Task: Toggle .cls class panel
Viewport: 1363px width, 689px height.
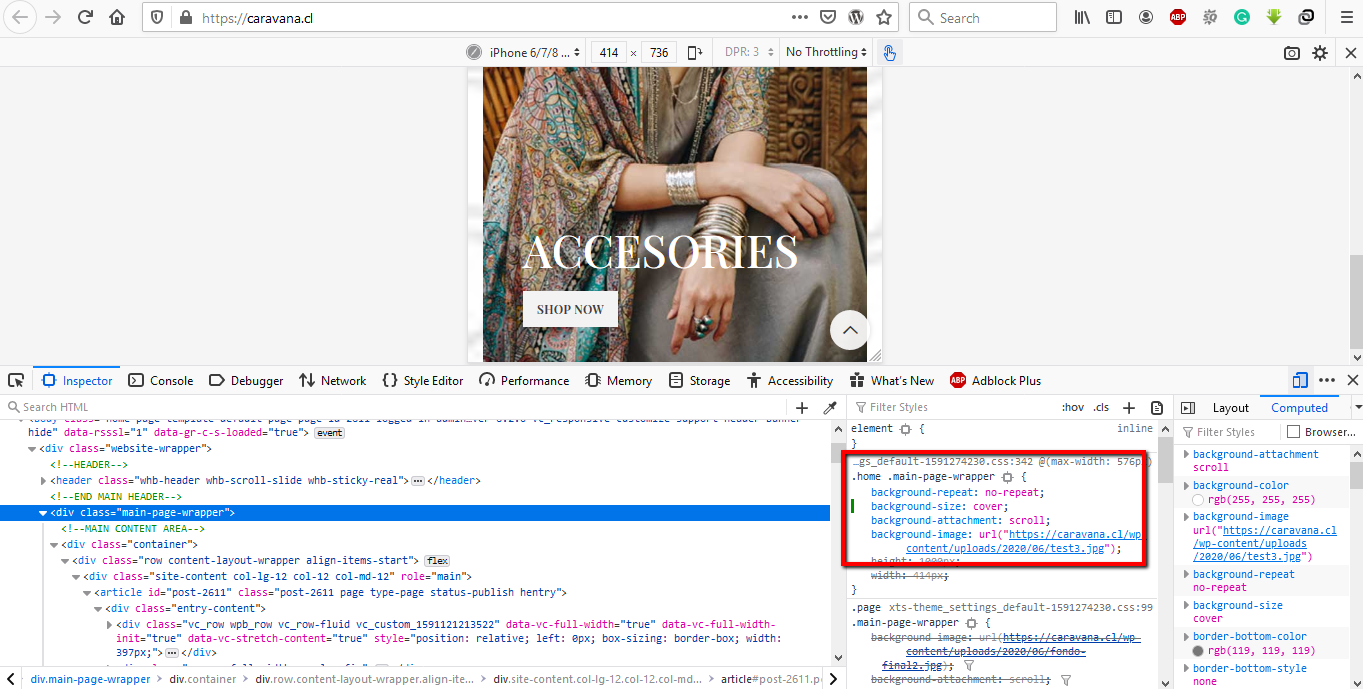Action: point(1101,407)
